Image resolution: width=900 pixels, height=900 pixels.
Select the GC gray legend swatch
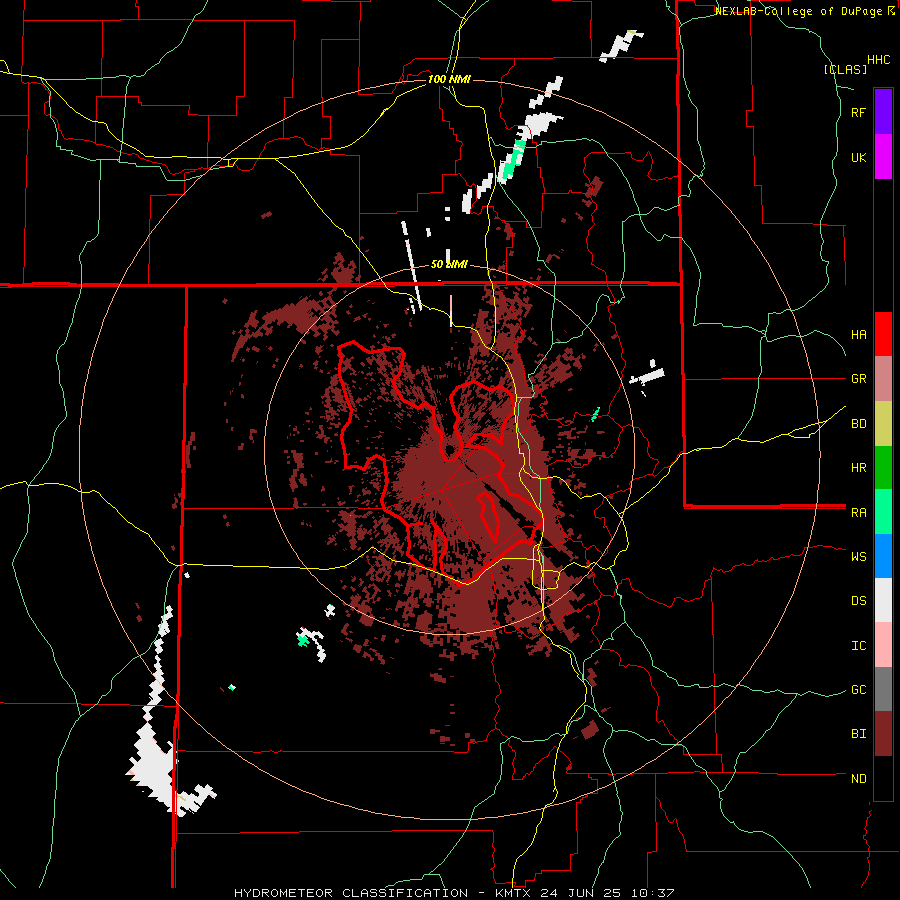(x=883, y=689)
